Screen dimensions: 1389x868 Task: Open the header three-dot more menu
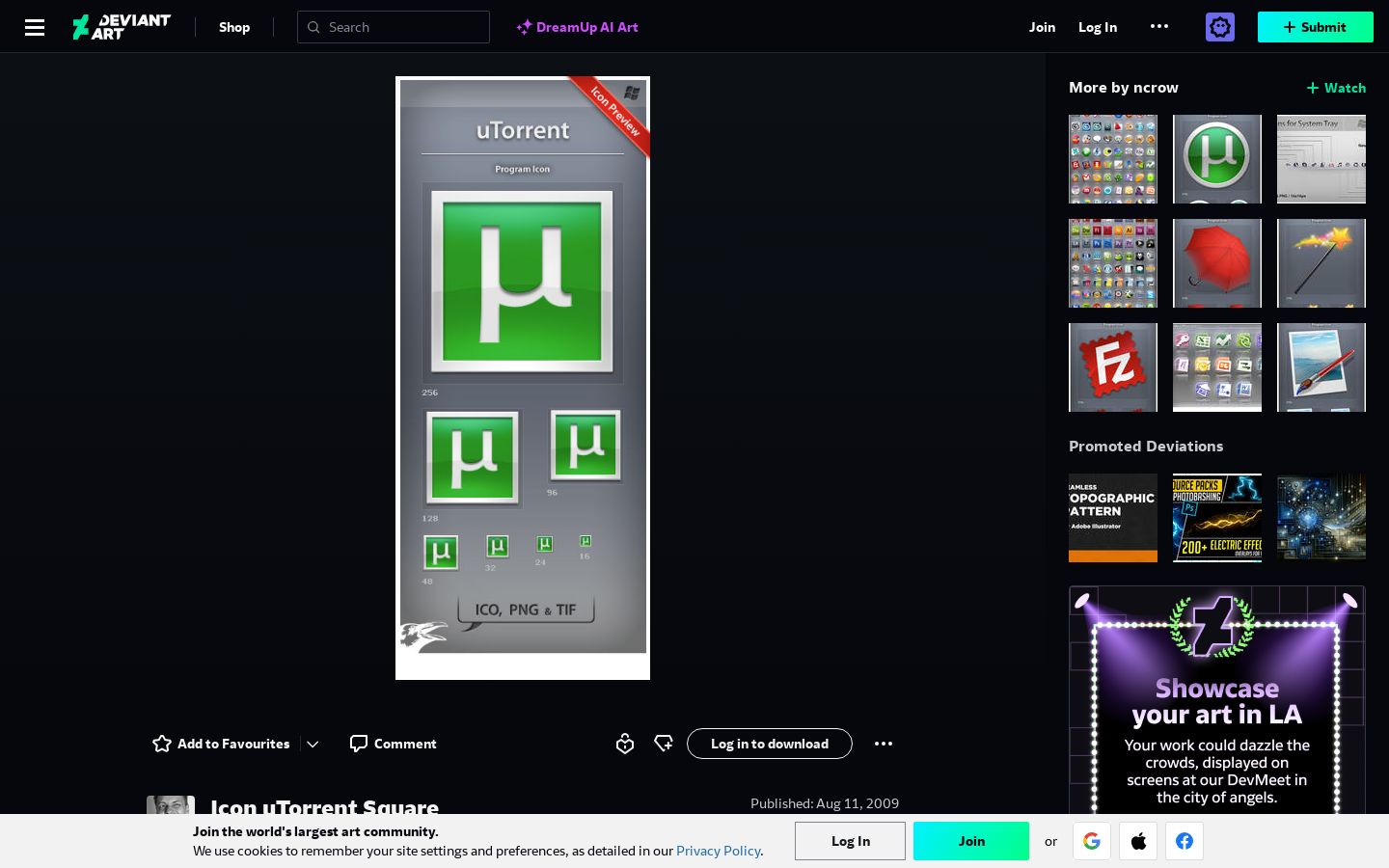(x=1159, y=26)
